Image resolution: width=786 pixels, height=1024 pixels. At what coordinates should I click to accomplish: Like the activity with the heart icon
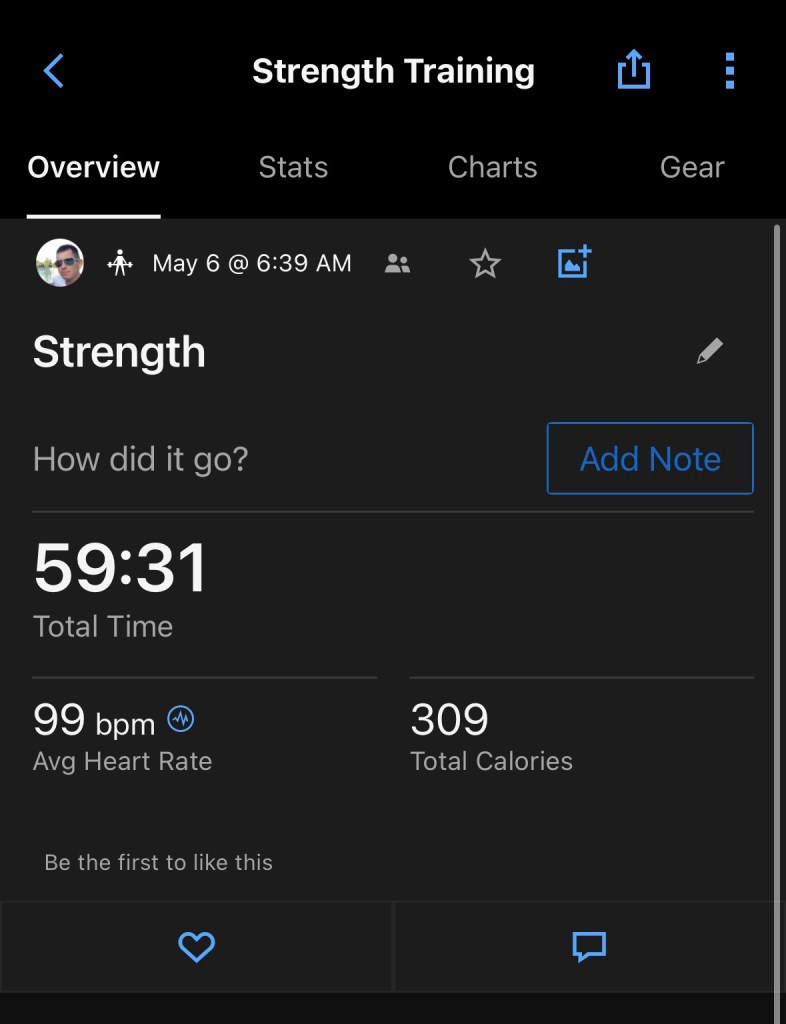tap(196, 946)
